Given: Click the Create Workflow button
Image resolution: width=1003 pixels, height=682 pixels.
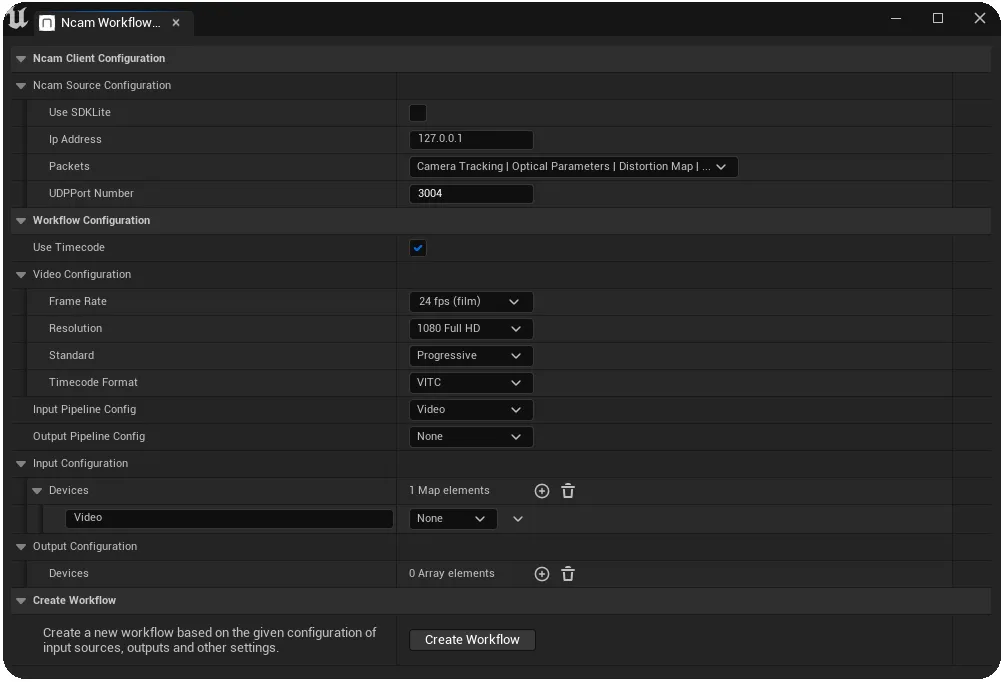Looking at the screenshot, I should 472,640.
